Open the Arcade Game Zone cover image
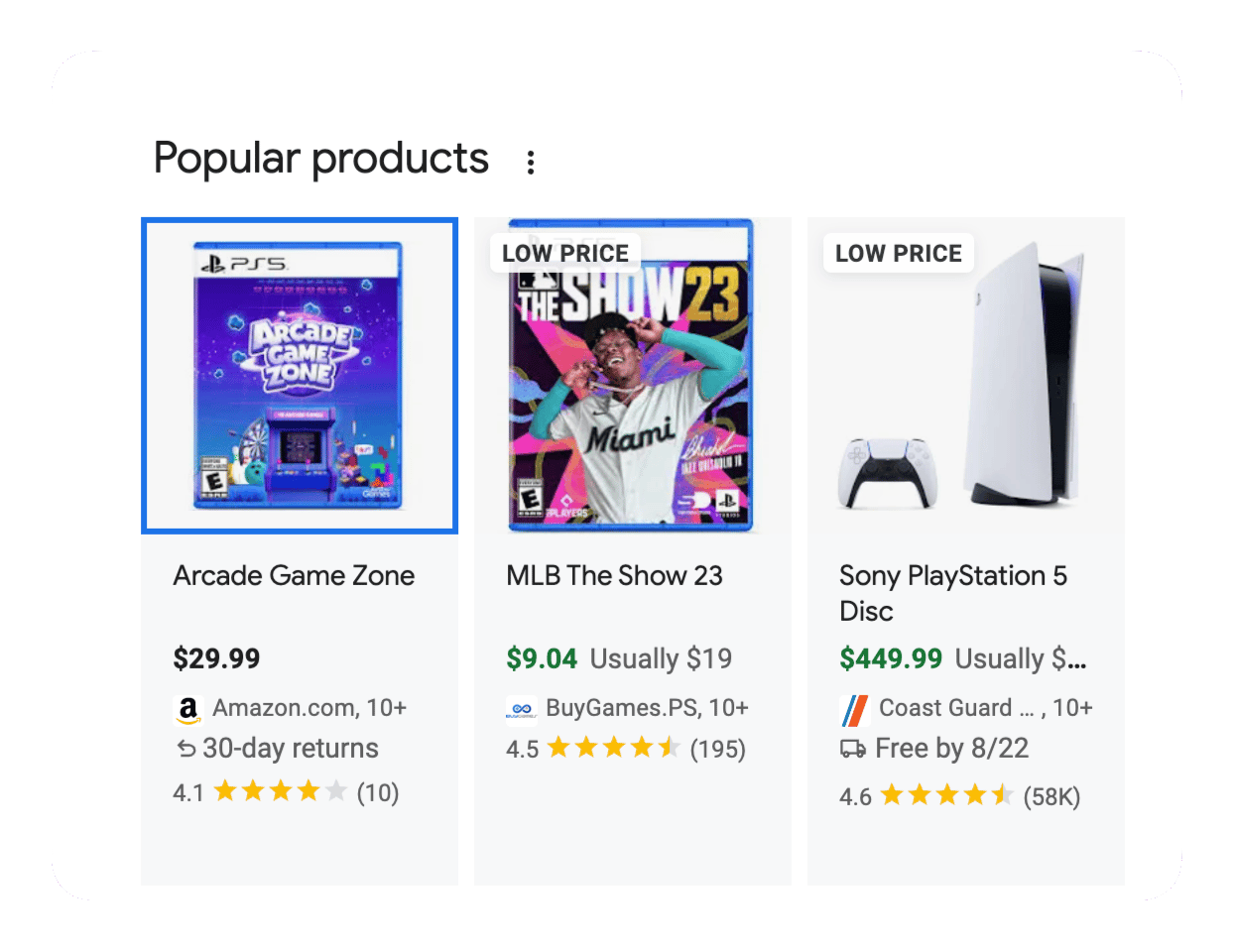1233x952 pixels. coord(300,376)
